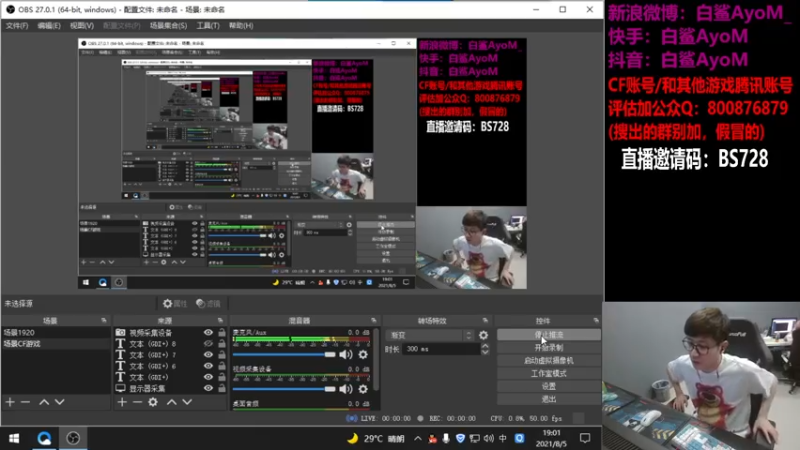Screen dimensions: 800x450
Task: Open the 视图(V) menu
Action: [82, 26]
